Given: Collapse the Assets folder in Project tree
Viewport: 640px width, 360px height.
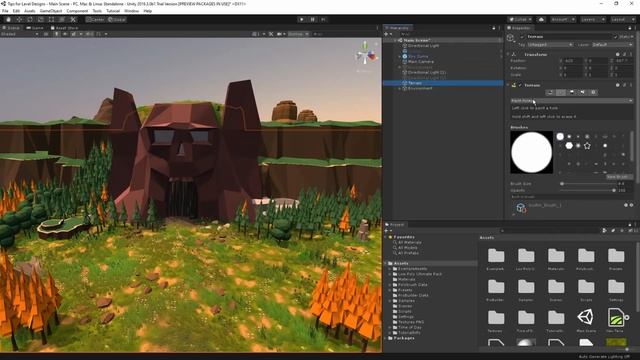Looking at the screenshot, I should click(x=386, y=264).
